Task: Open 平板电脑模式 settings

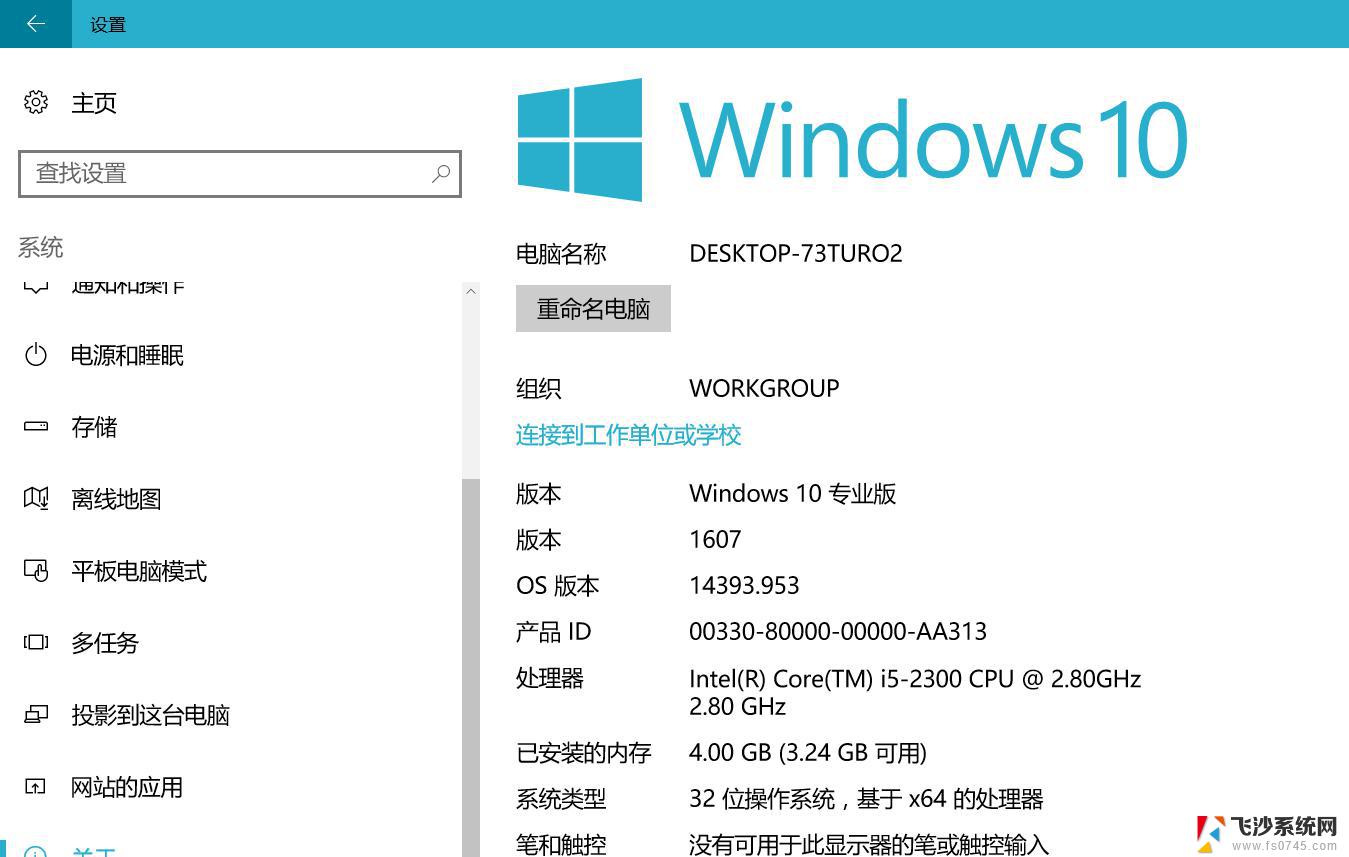Action: point(139,571)
